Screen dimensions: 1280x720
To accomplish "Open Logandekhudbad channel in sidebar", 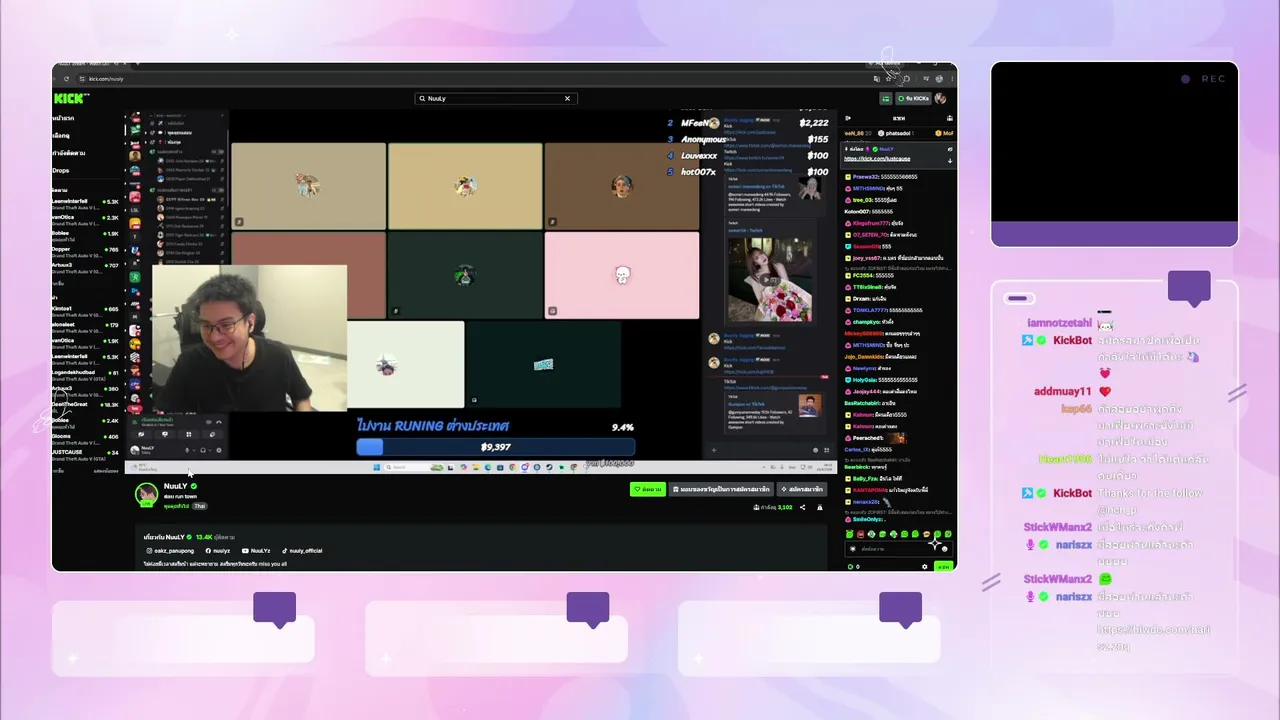I will [85, 374].
